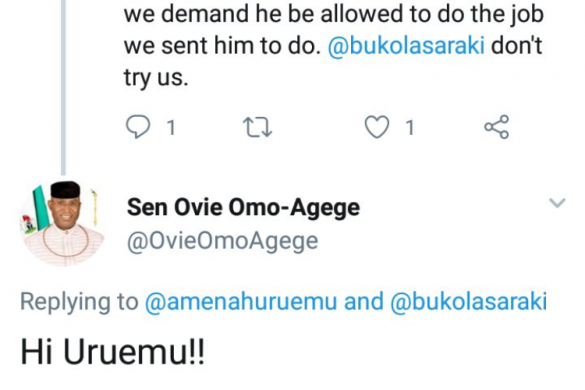585x390 pixels.
Task: Click the blue "and" between the reply mentions
Action: click(364, 302)
